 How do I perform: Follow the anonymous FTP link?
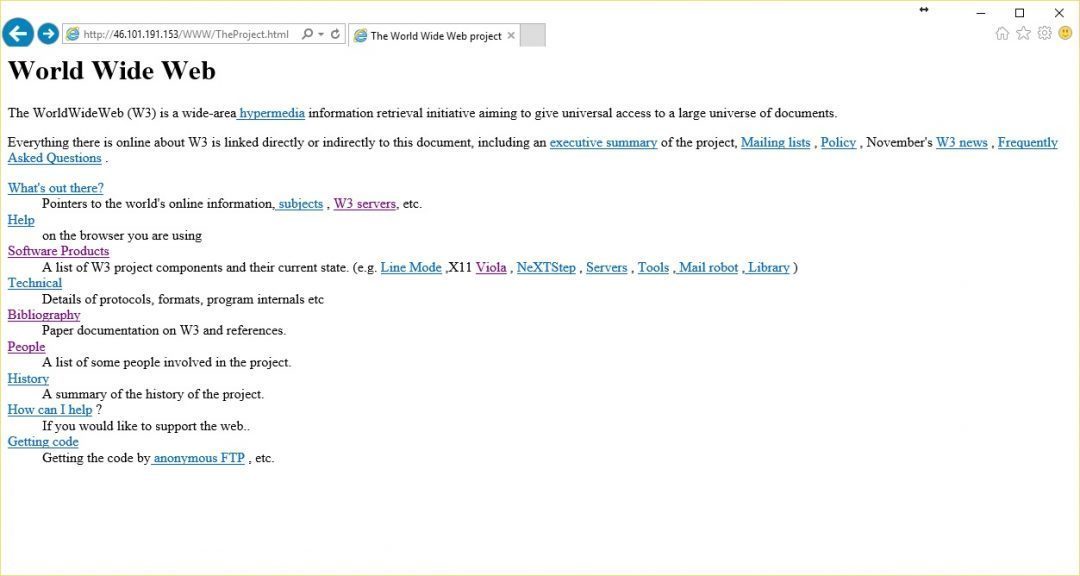click(198, 458)
